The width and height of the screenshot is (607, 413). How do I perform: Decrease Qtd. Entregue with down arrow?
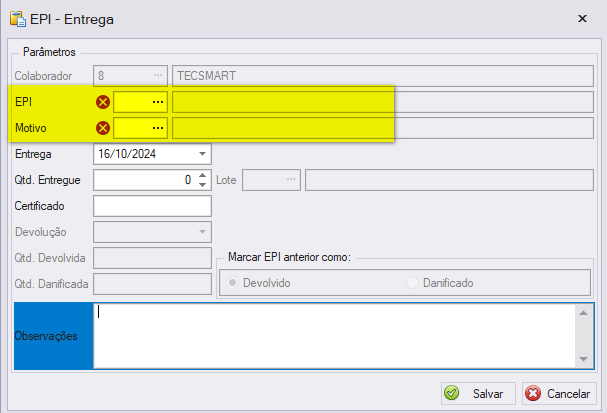202,185
